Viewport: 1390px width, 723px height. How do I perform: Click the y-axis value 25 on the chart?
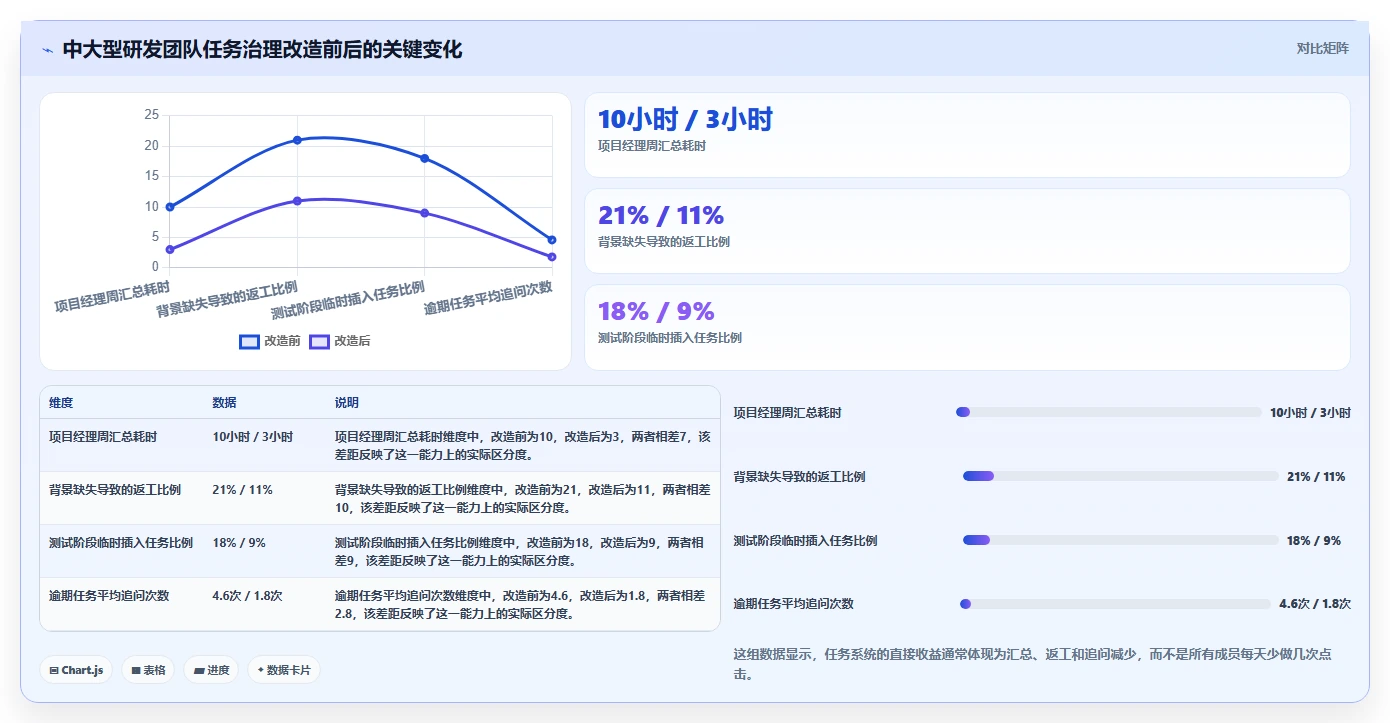coord(151,115)
